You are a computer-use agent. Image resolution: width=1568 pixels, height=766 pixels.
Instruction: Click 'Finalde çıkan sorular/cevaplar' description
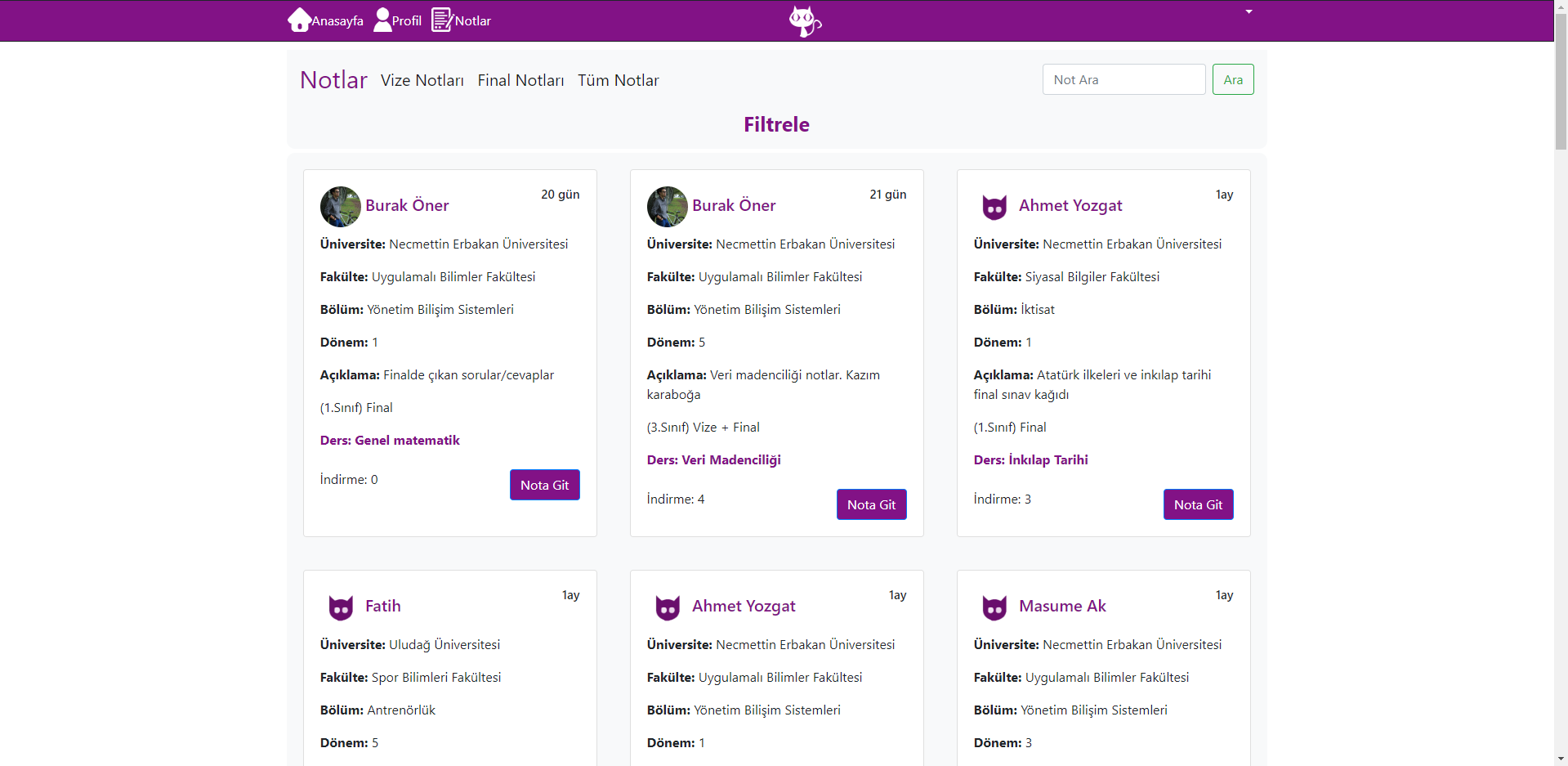pos(469,374)
